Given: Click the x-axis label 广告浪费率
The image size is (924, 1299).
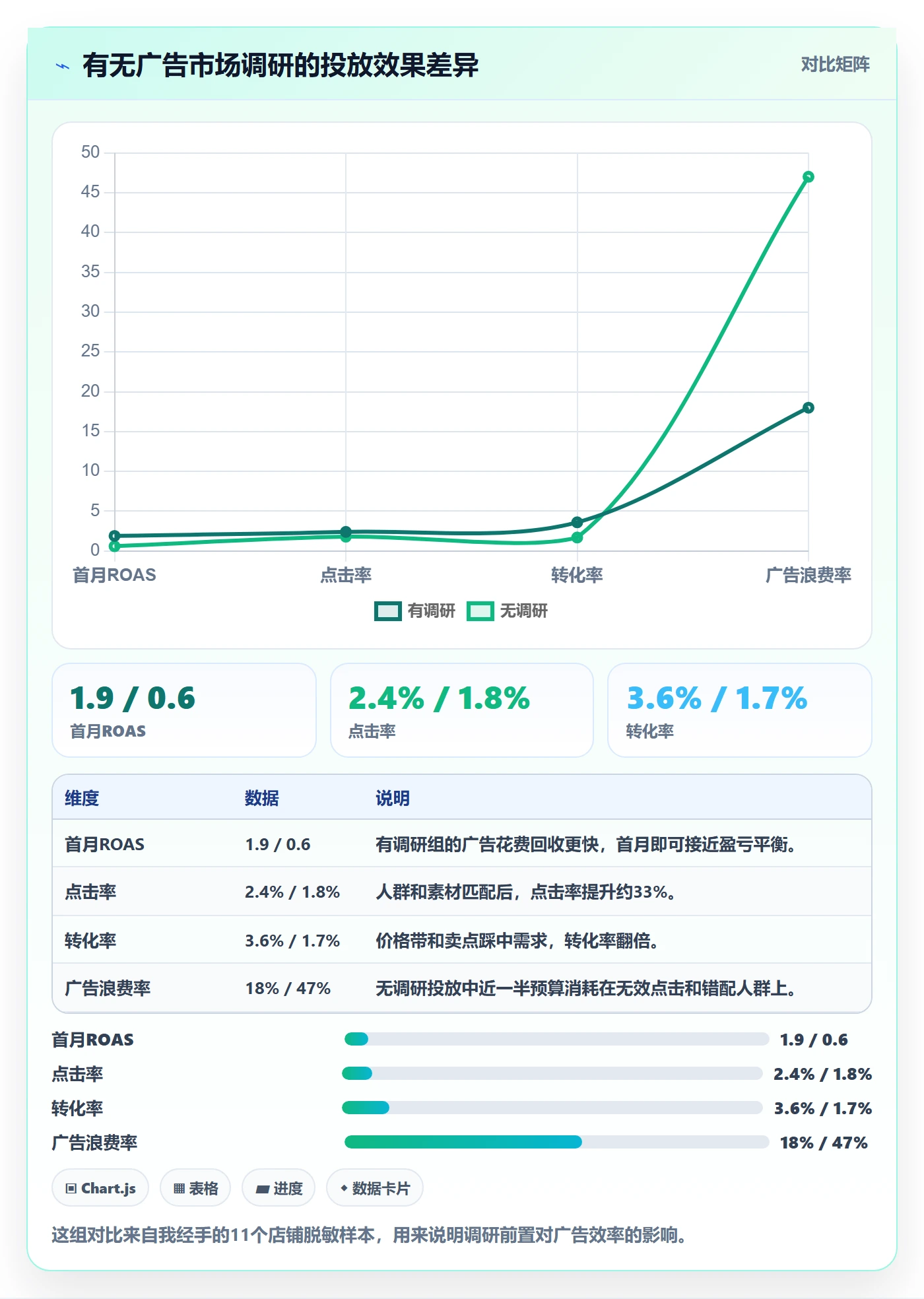Looking at the screenshot, I should click(x=808, y=575).
